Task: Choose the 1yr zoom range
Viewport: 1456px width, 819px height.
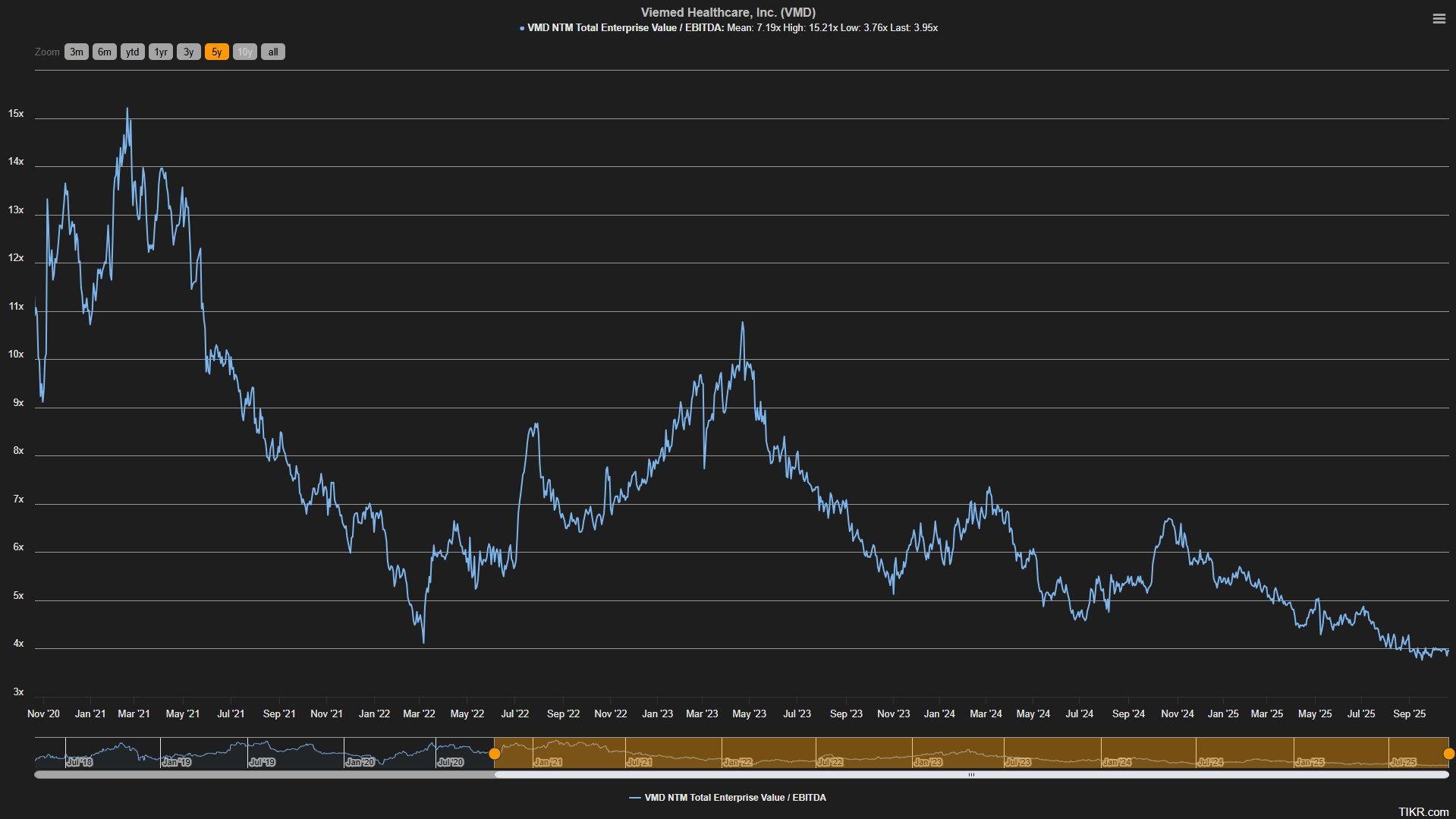Action: coord(161,52)
